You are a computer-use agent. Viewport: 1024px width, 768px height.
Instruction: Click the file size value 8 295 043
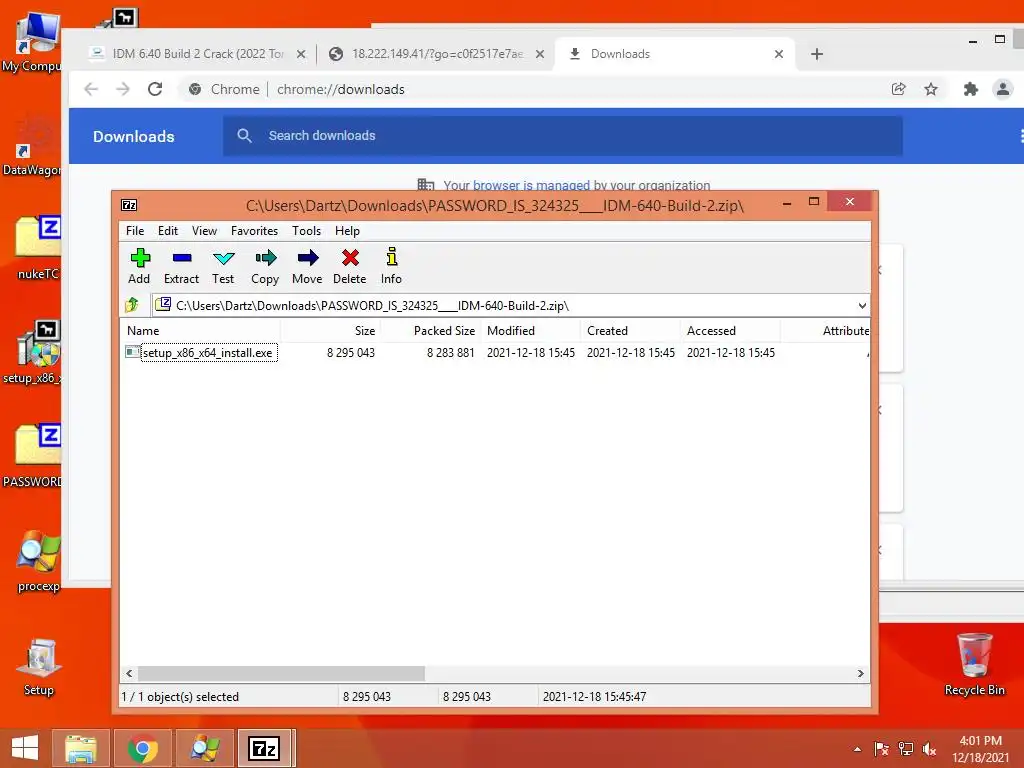(x=351, y=353)
